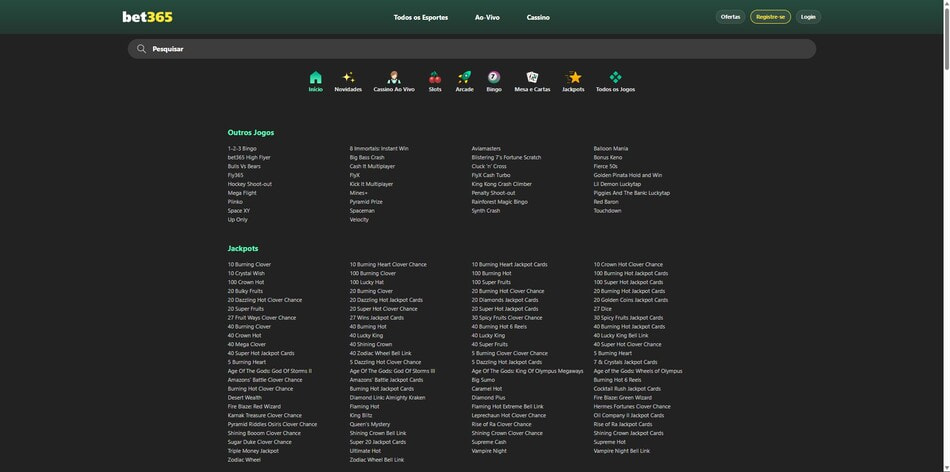Viewport: 950px width, 472px height.
Task: Open the Novidades sparkle icon
Action: click(x=348, y=78)
